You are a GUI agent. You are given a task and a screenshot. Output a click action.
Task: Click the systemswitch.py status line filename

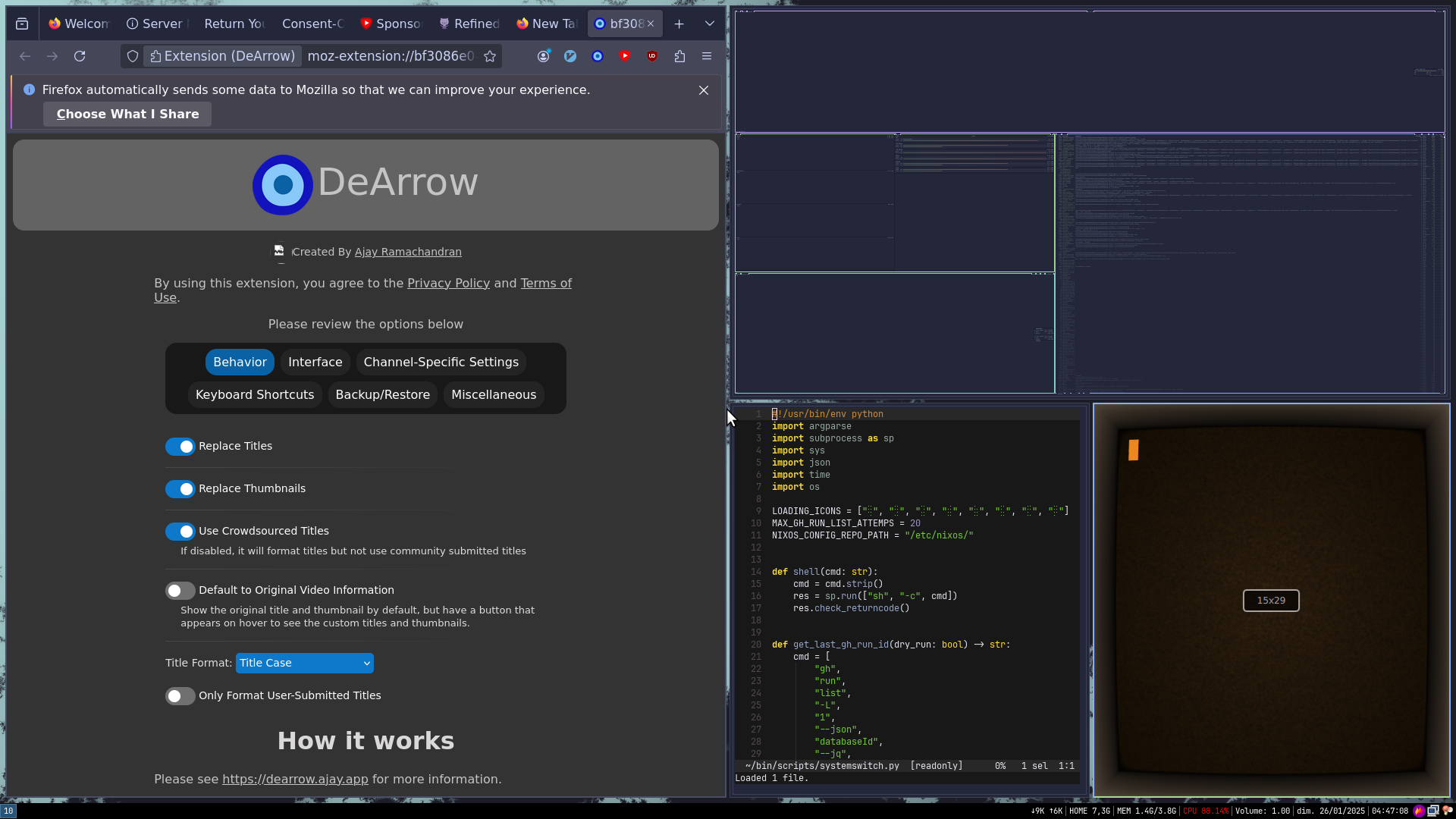click(x=822, y=766)
